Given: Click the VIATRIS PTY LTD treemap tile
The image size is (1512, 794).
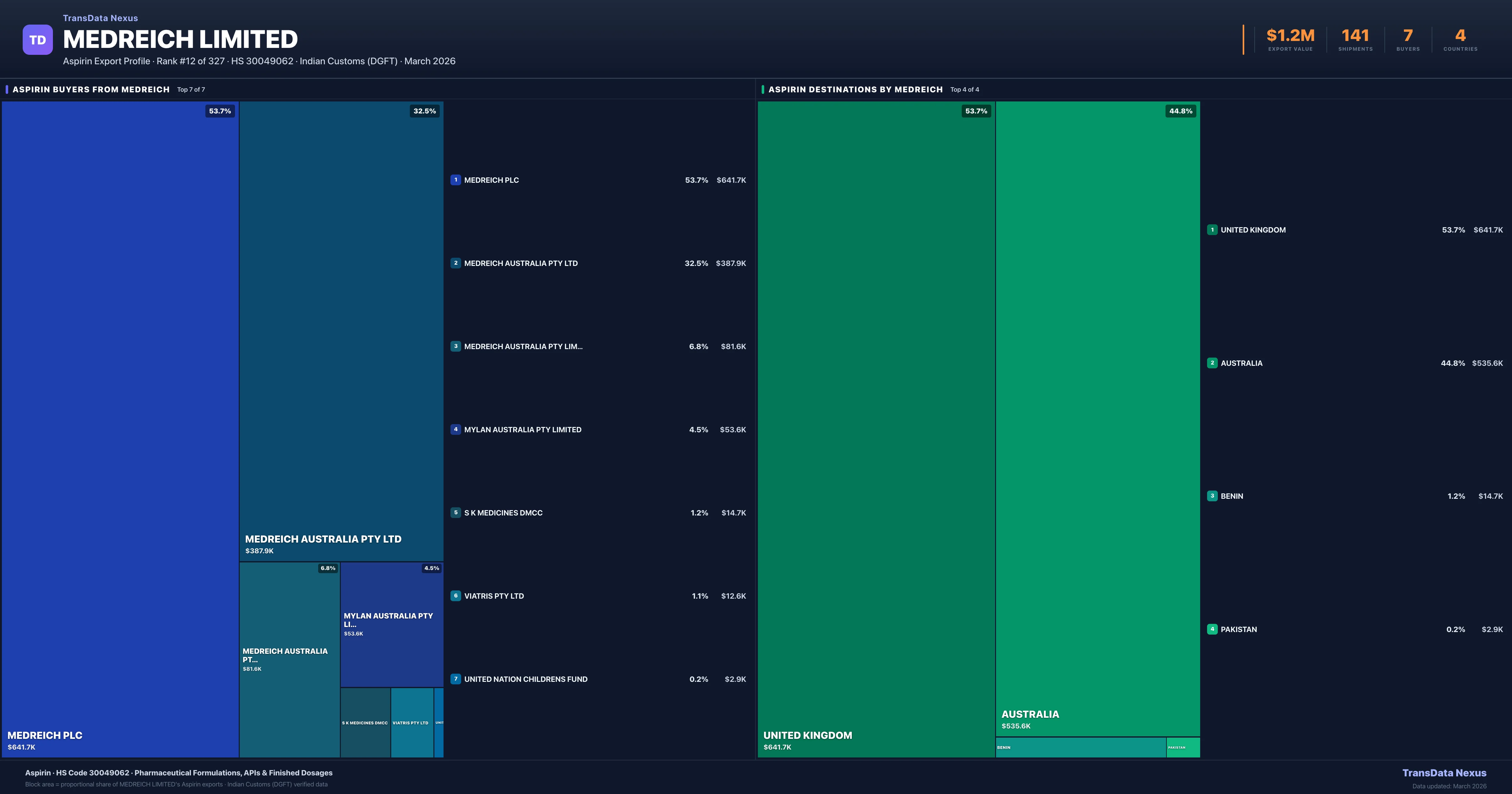Looking at the screenshot, I should (x=412, y=722).
